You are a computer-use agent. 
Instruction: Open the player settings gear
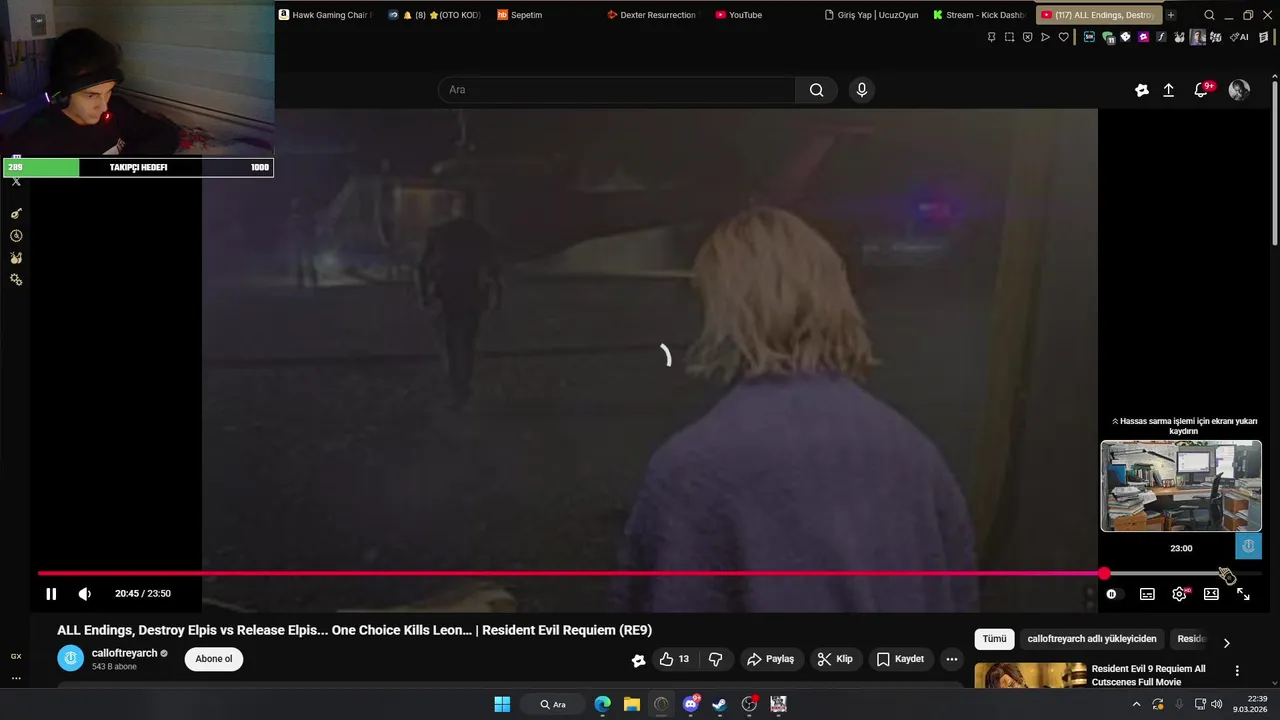(x=1179, y=594)
